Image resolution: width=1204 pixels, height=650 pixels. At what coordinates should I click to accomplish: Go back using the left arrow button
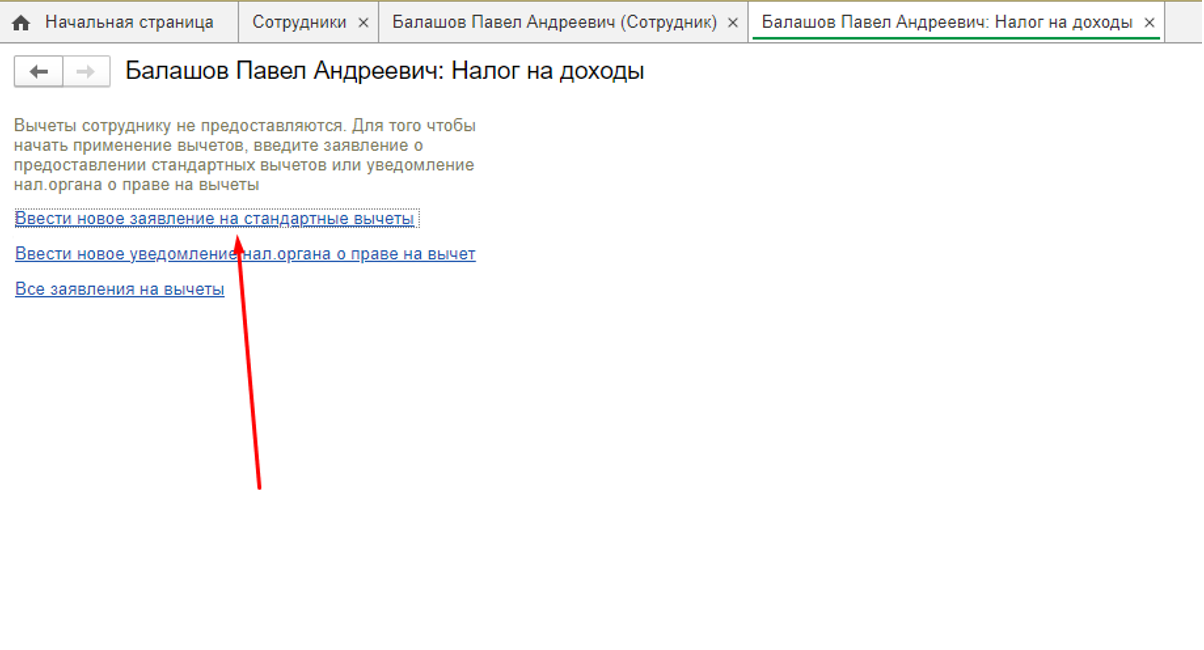click(39, 71)
